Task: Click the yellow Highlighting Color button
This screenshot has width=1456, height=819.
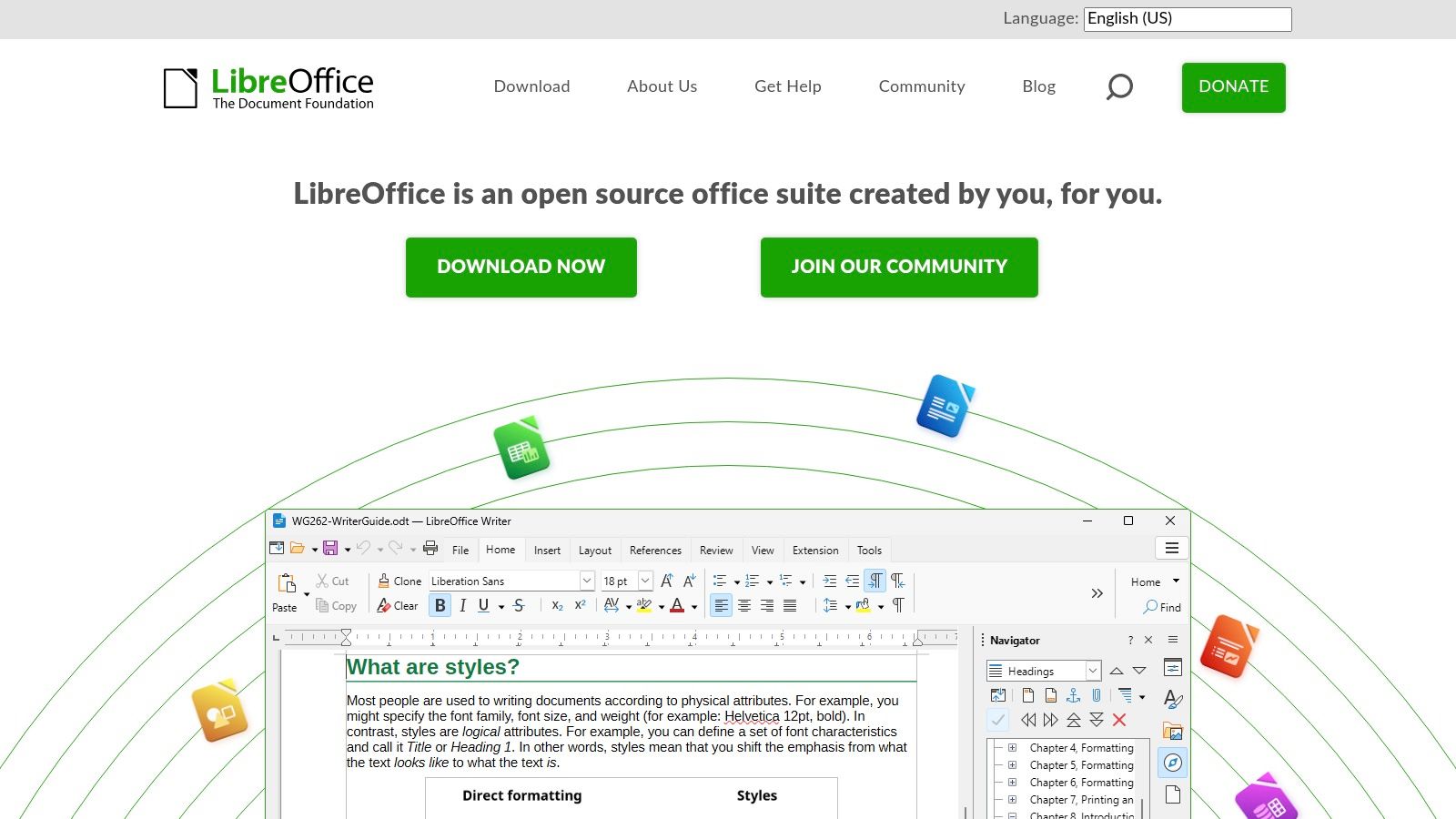Action: point(643,605)
